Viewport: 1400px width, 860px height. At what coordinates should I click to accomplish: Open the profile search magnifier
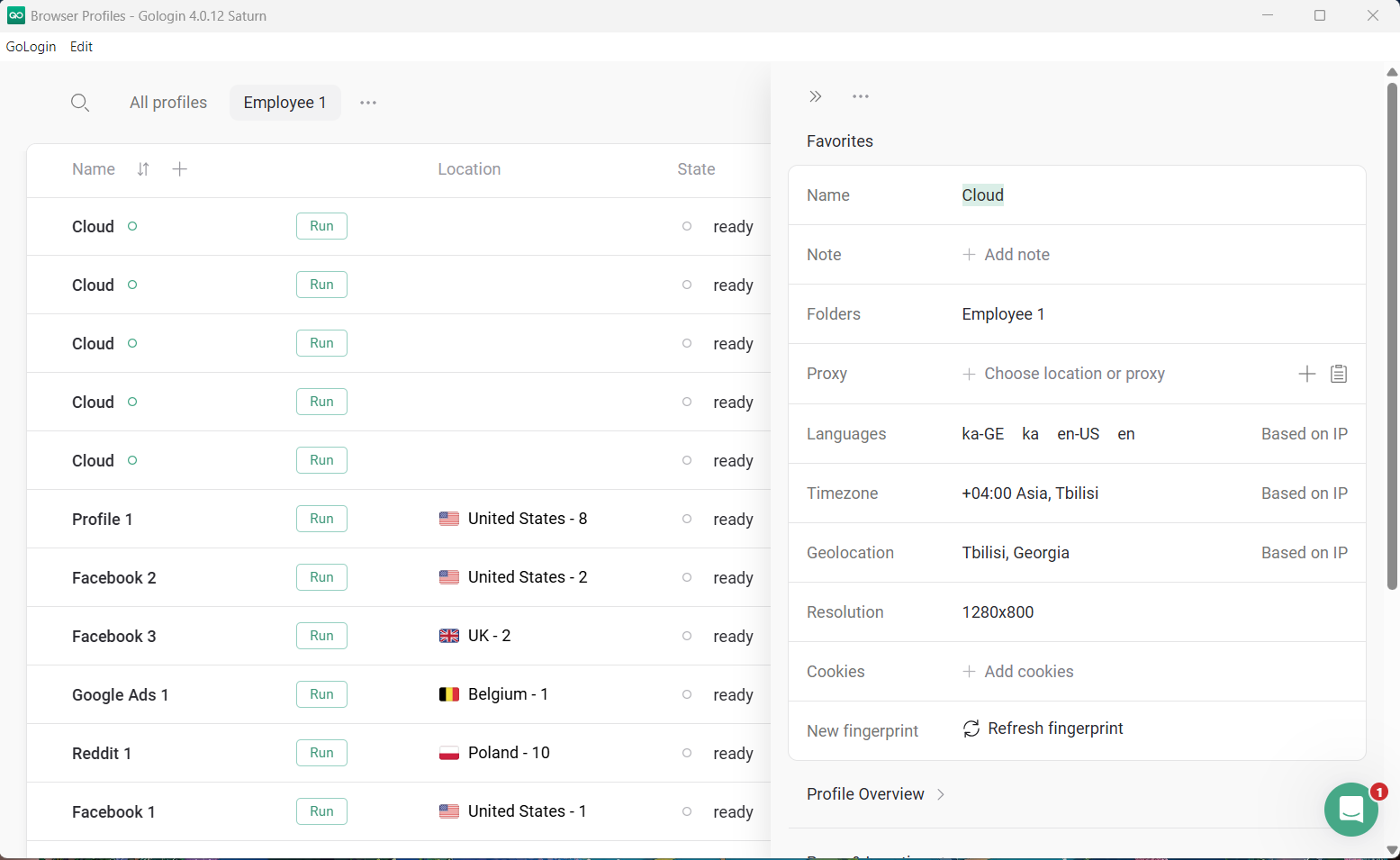tap(80, 103)
